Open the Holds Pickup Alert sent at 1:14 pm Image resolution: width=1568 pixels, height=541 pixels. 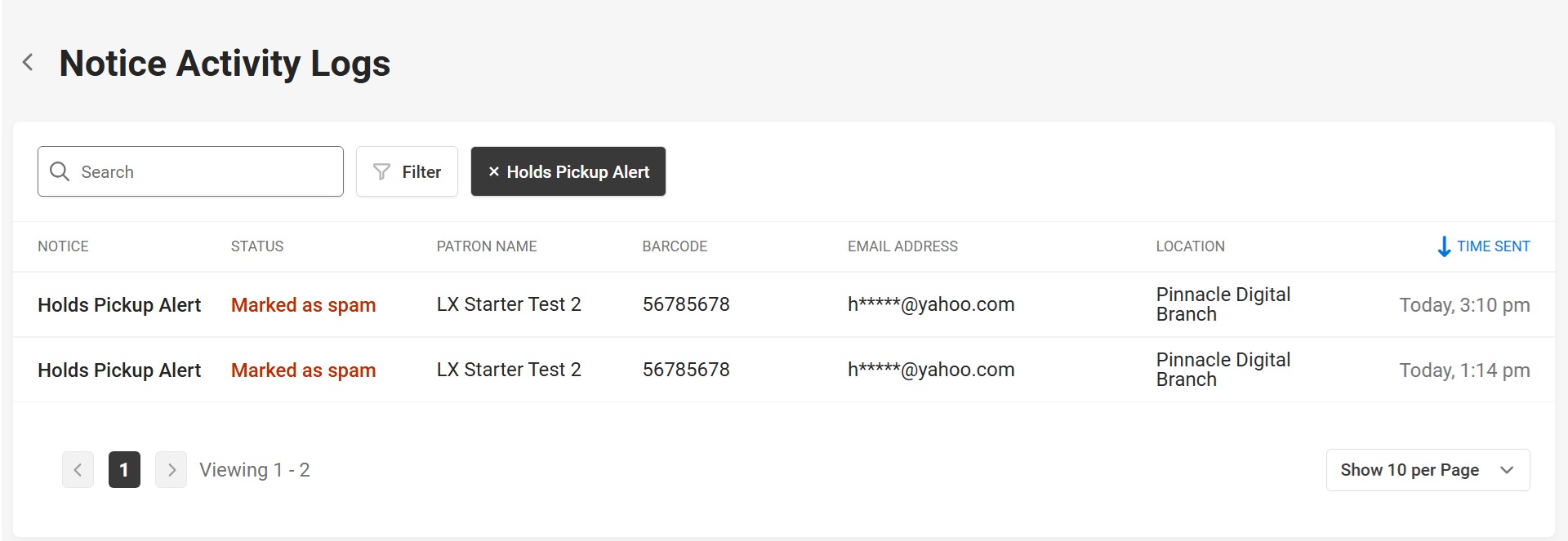119,370
